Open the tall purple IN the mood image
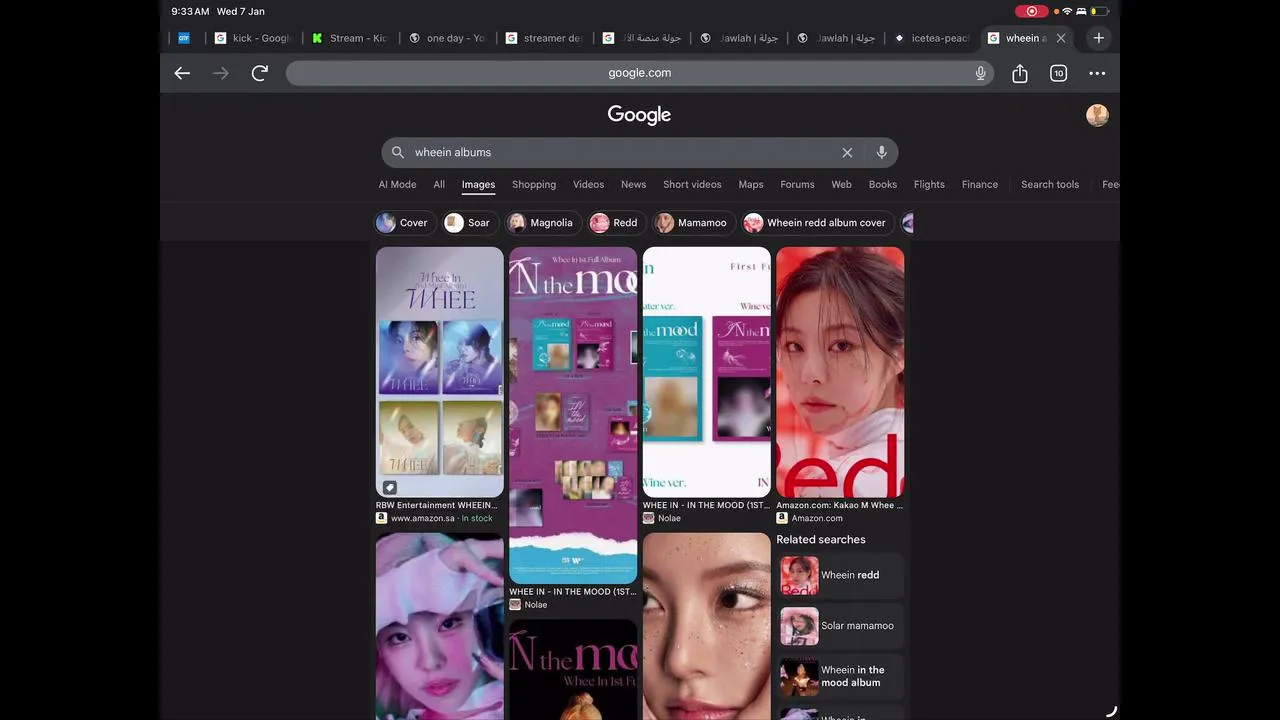1280x720 pixels. tap(573, 415)
